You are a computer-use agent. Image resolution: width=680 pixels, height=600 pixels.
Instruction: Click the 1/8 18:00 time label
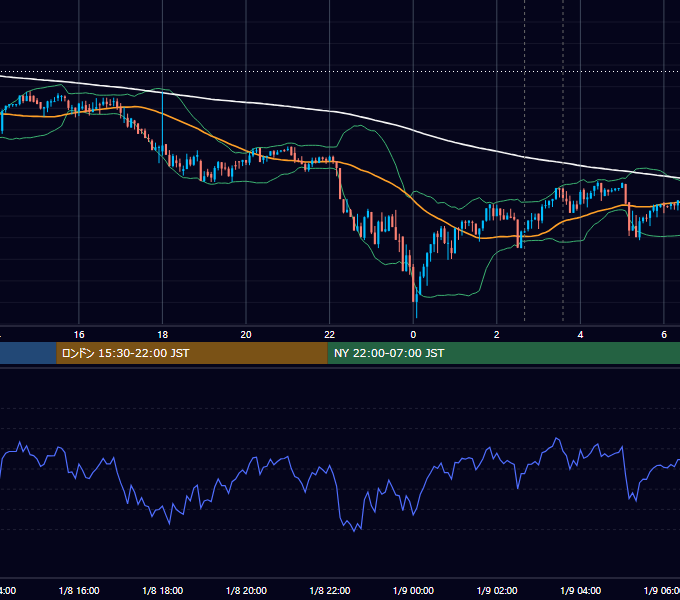163,590
